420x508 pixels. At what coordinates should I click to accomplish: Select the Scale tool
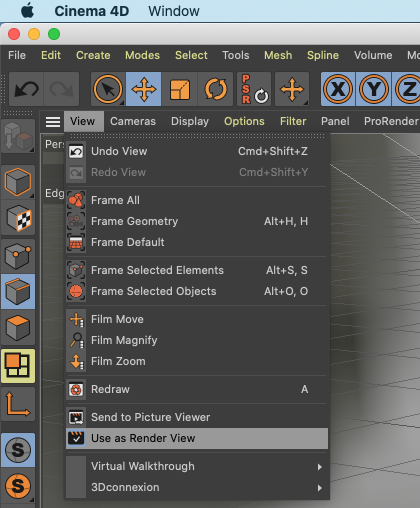click(179, 89)
